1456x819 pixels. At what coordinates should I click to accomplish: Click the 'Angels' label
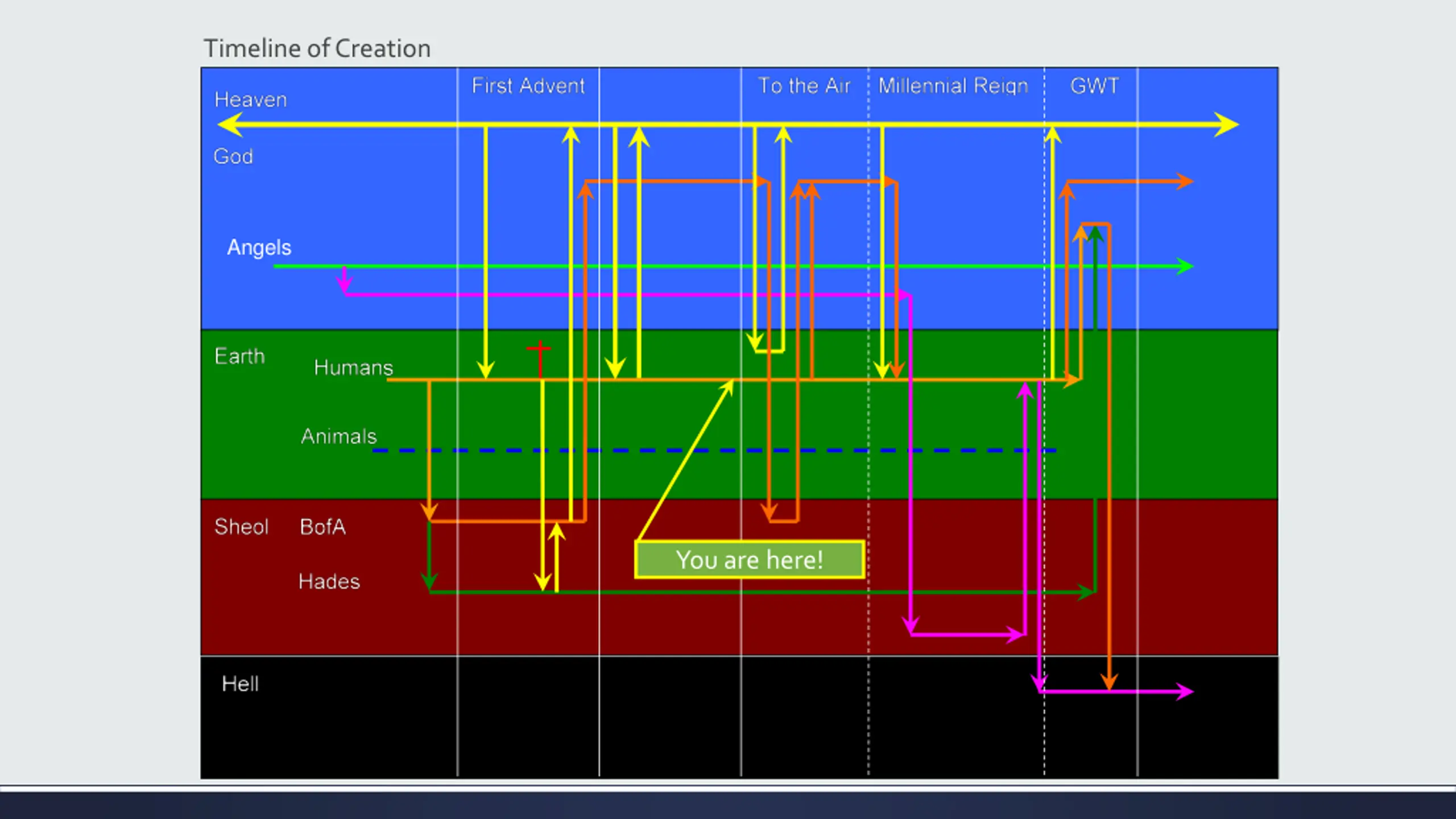coord(259,248)
